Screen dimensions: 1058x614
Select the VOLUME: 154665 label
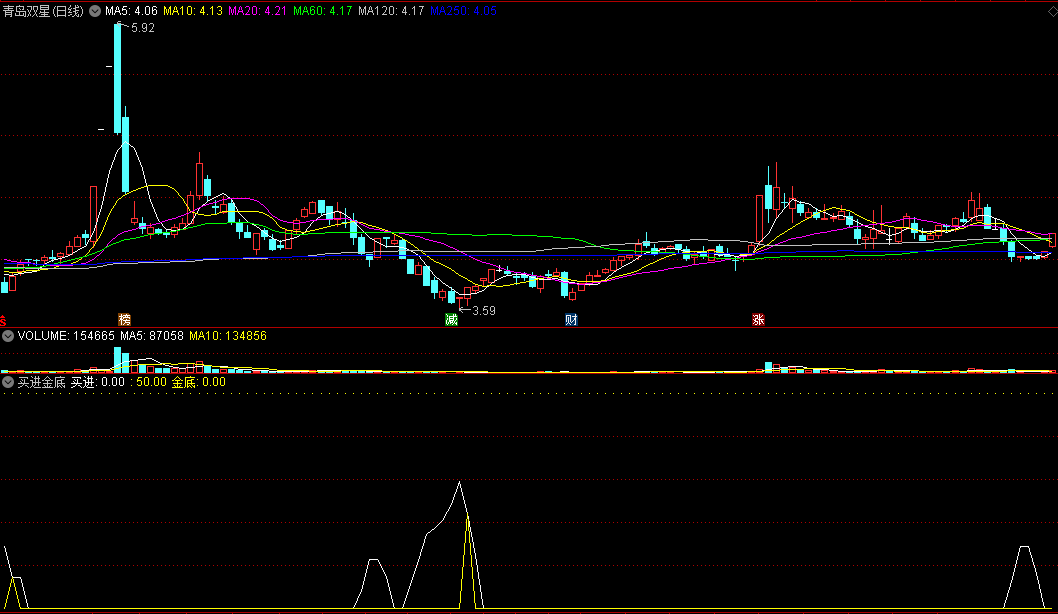click(66, 336)
